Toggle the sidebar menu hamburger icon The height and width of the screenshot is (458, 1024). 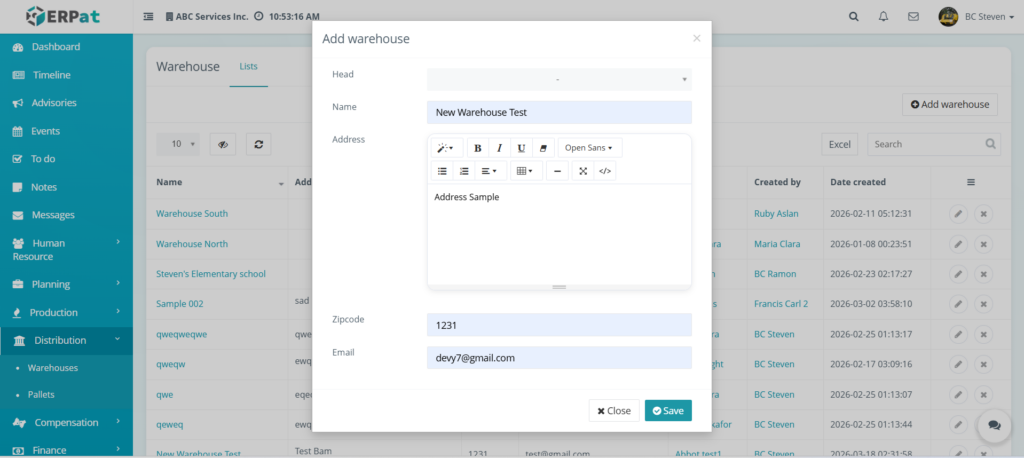click(149, 17)
